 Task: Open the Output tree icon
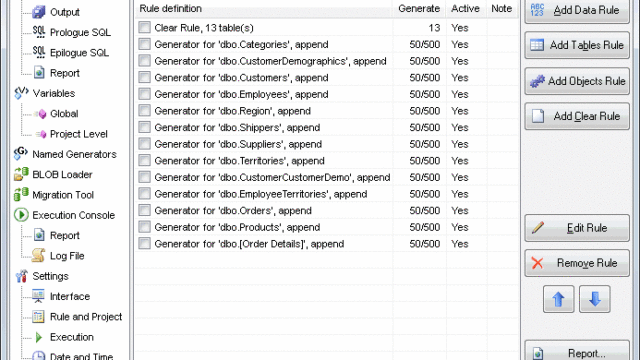pos(39,12)
